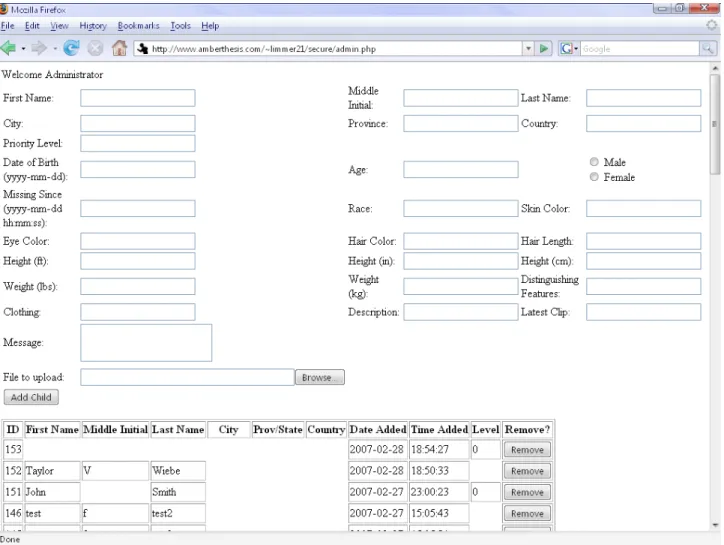This screenshot has width=724, height=545.
Task: Click the Add Child button
Action: click(31, 397)
